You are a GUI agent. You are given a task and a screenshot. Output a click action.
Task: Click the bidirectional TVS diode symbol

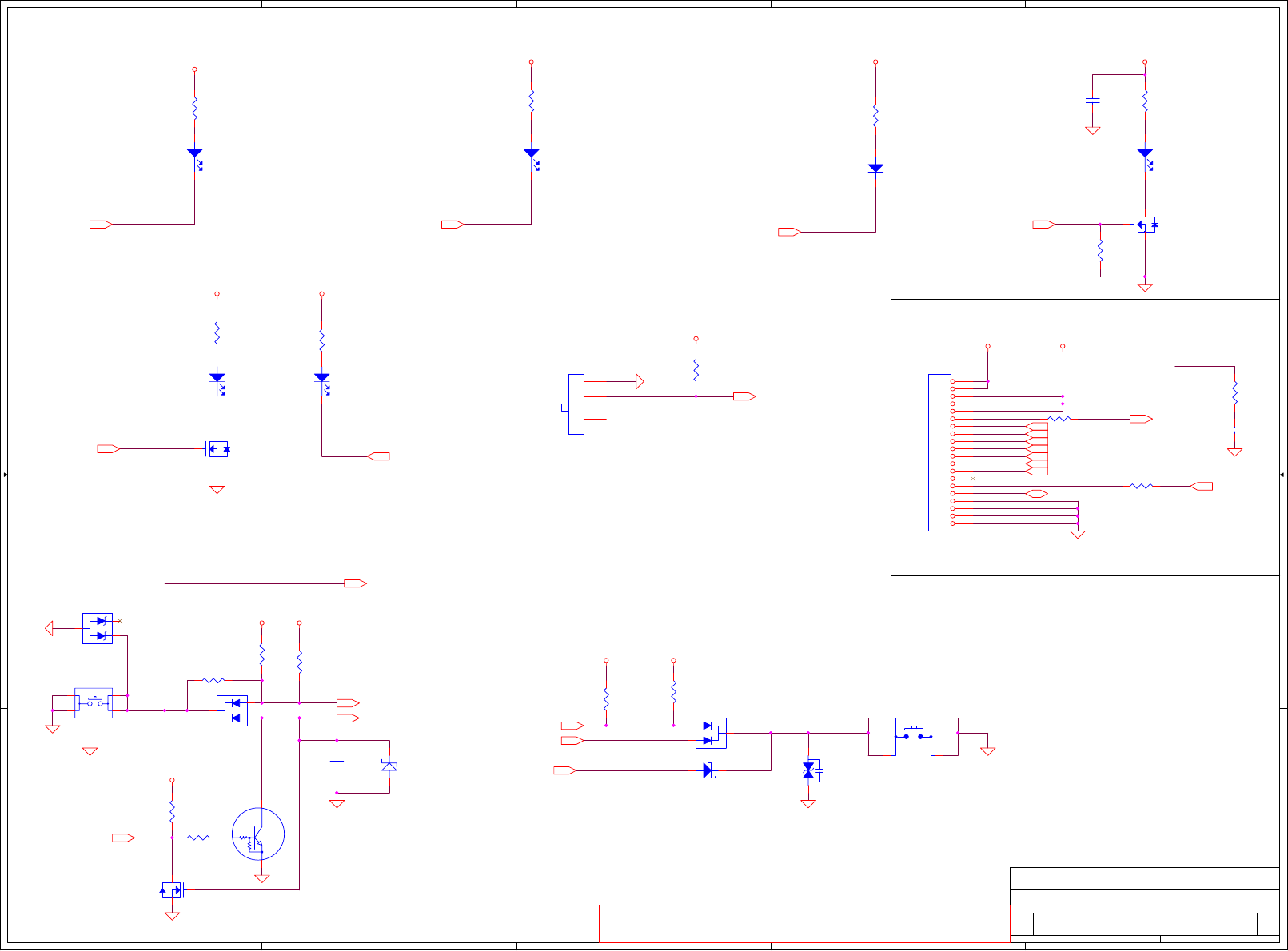(808, 771)
